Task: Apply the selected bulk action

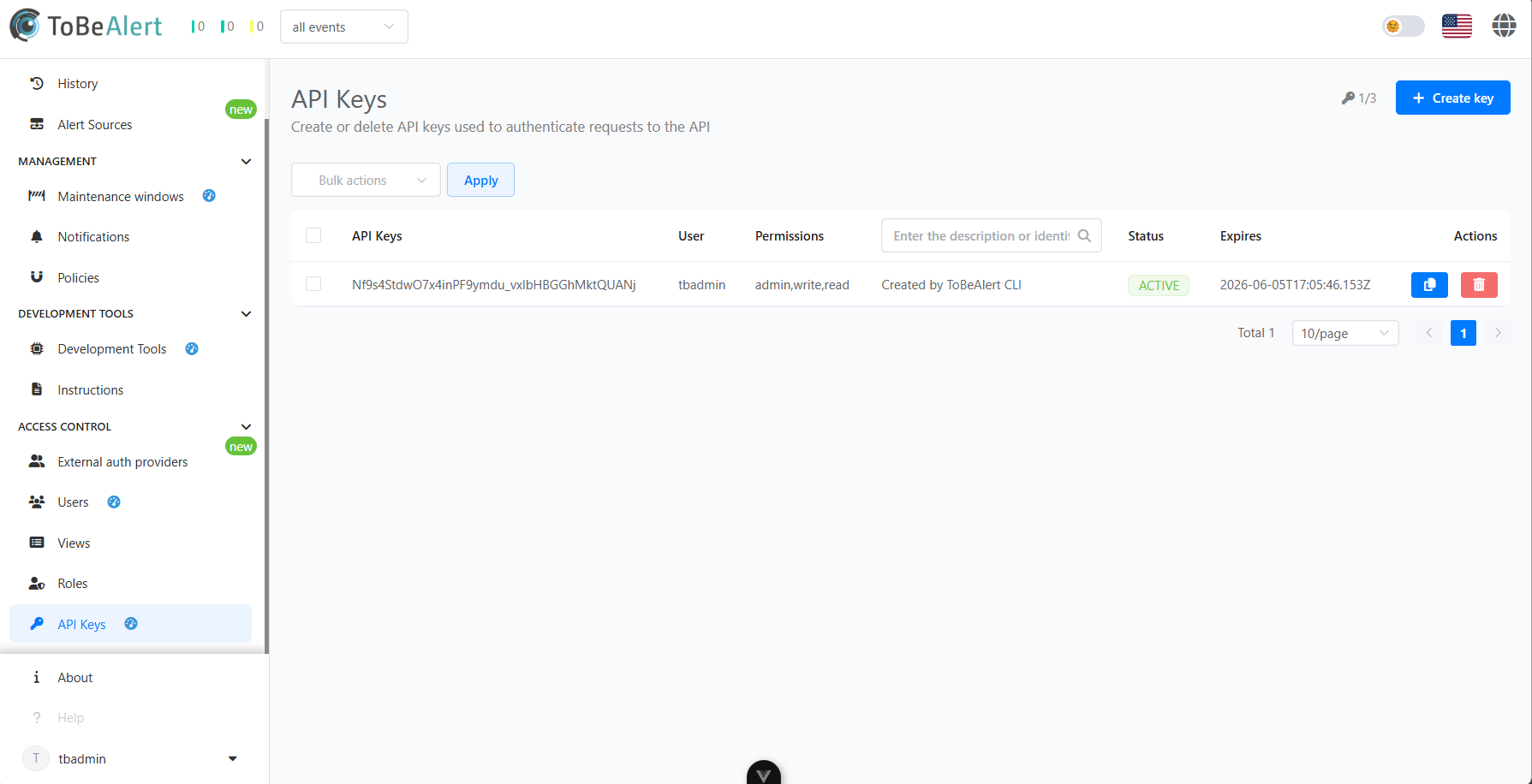Action: (480, 180)
